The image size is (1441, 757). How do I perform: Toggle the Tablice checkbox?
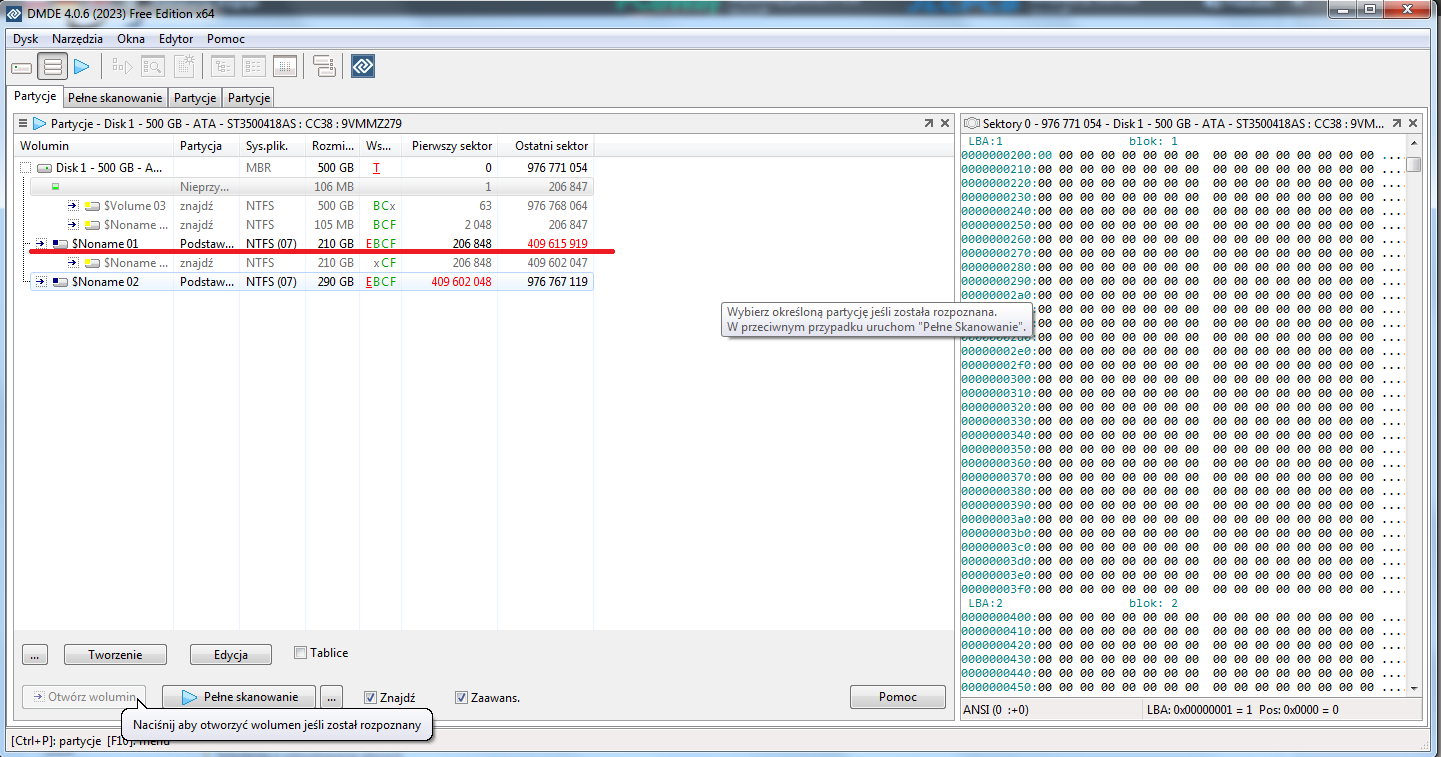click(301, 653)
